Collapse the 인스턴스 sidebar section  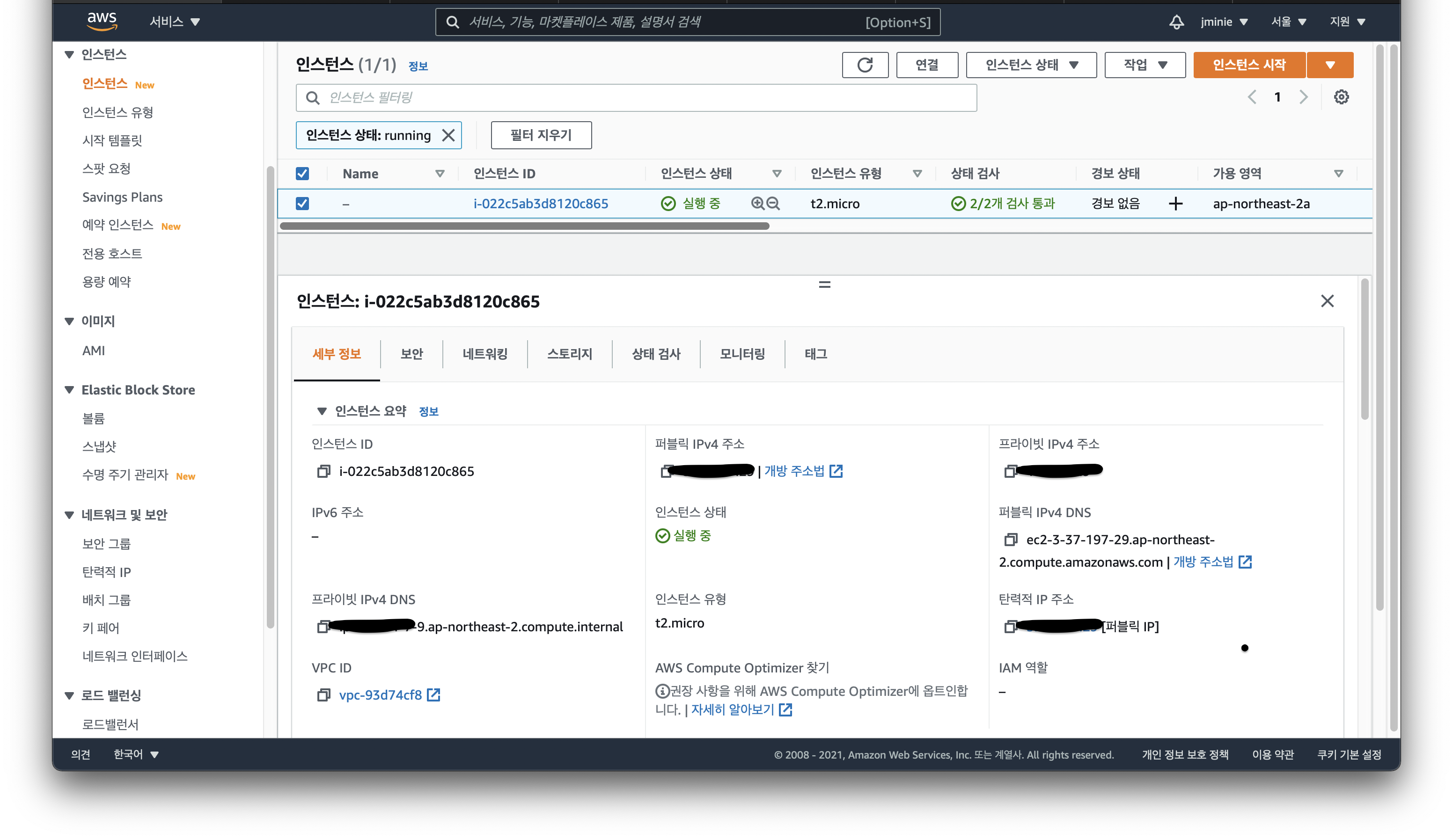tap(69, 54)
